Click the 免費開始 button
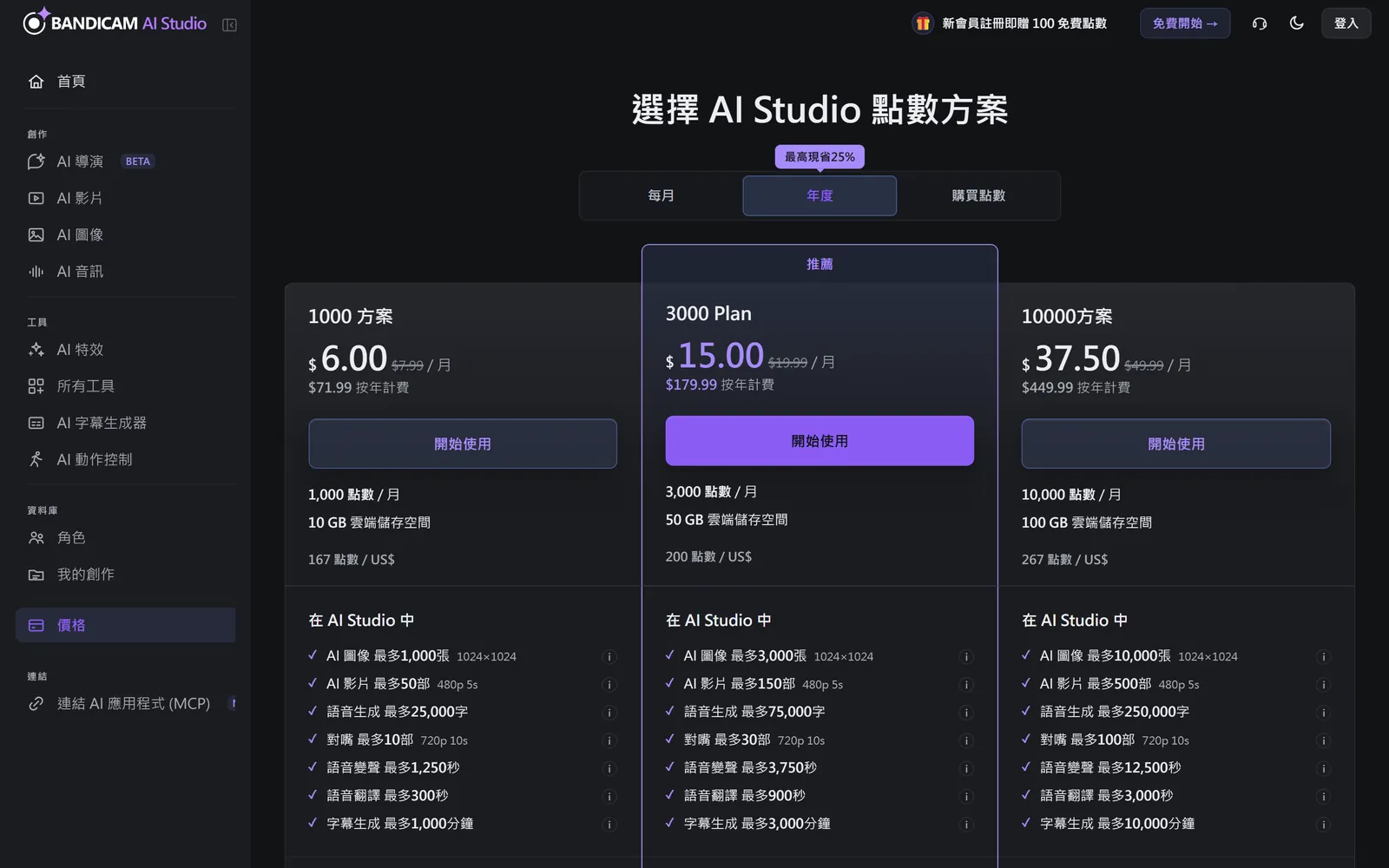 (x=1185, y=23)
